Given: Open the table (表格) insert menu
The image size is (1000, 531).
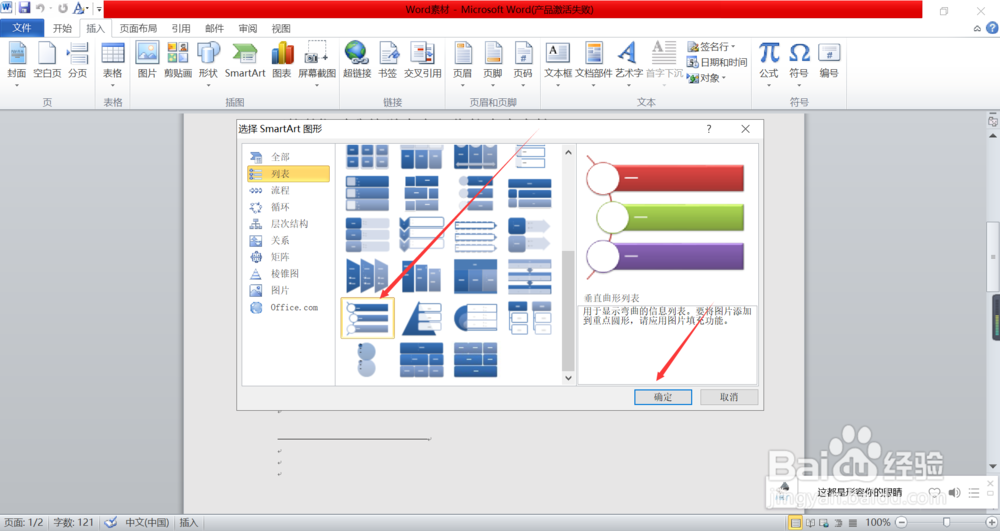Looking at the screenshot, I should pos(113,62).
